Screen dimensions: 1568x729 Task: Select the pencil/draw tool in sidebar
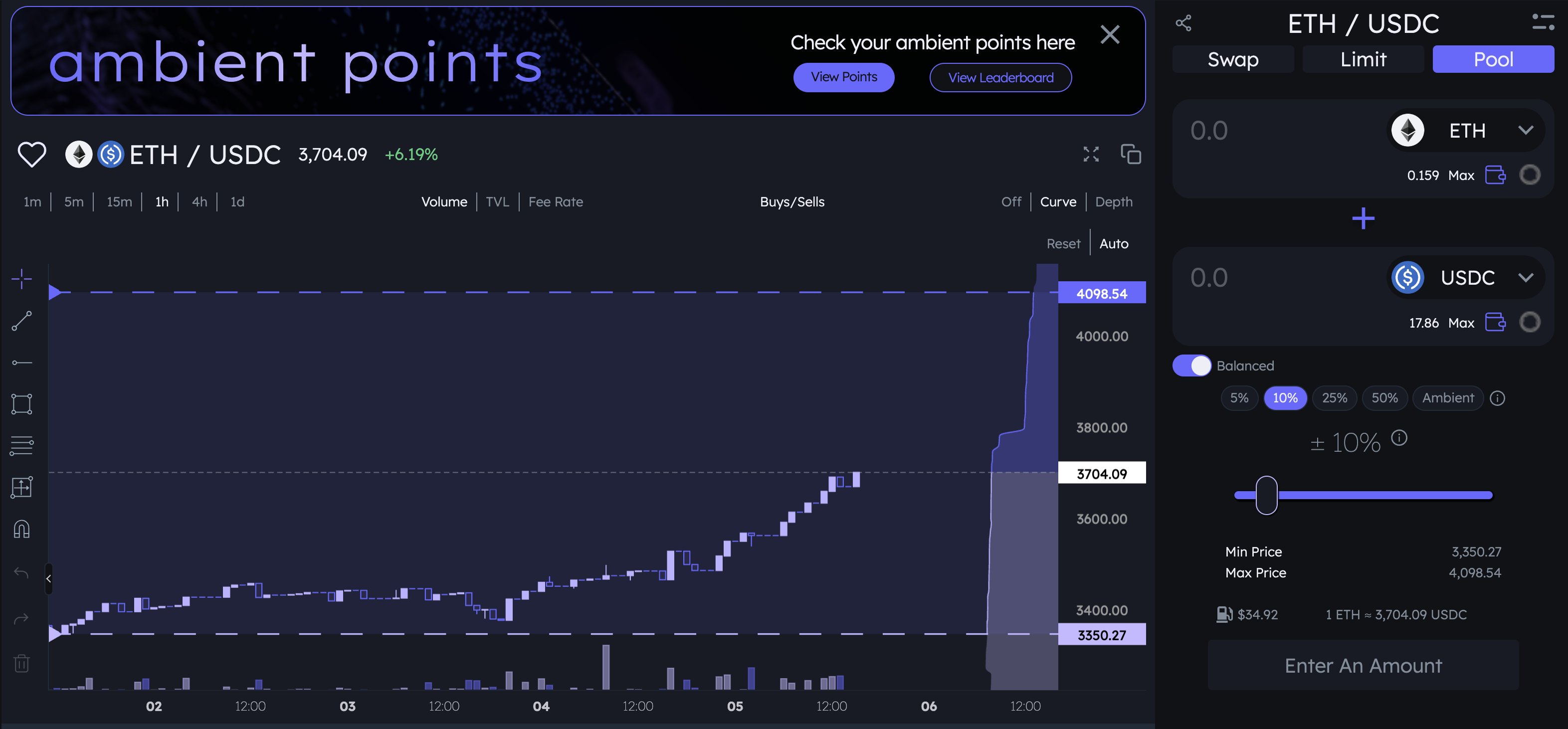click(x=21, y=321)
